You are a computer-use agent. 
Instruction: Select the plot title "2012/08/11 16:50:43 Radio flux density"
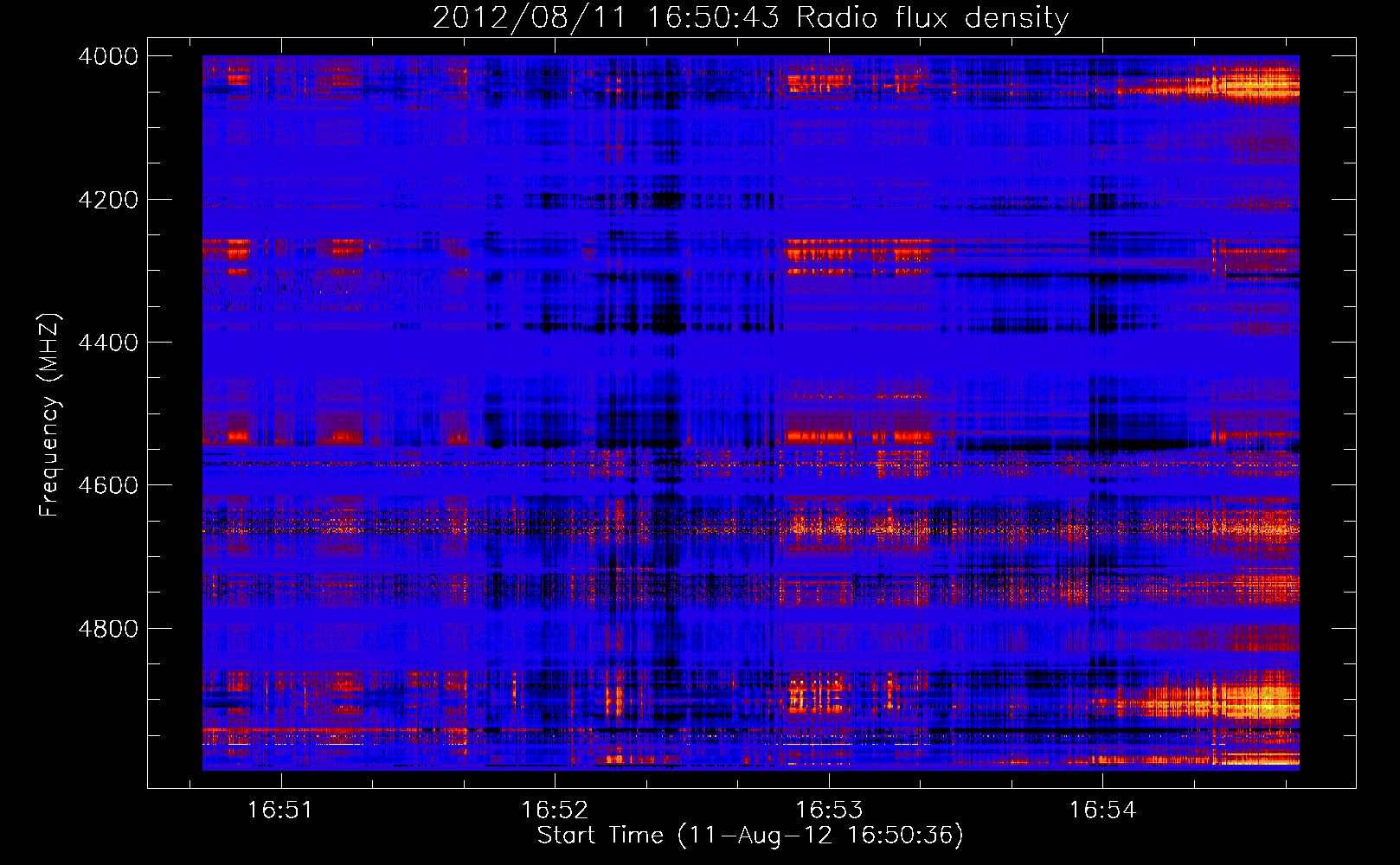[x=750, y=18]
